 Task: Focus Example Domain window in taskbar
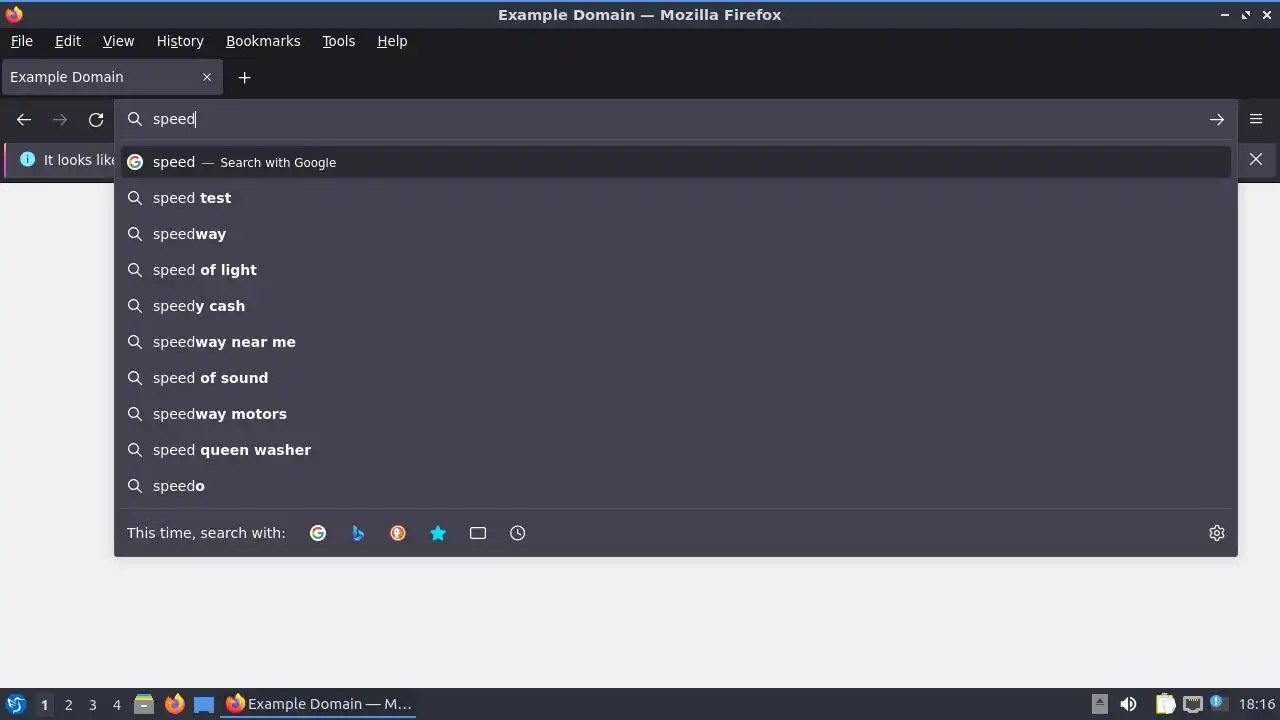pos(318,704)
